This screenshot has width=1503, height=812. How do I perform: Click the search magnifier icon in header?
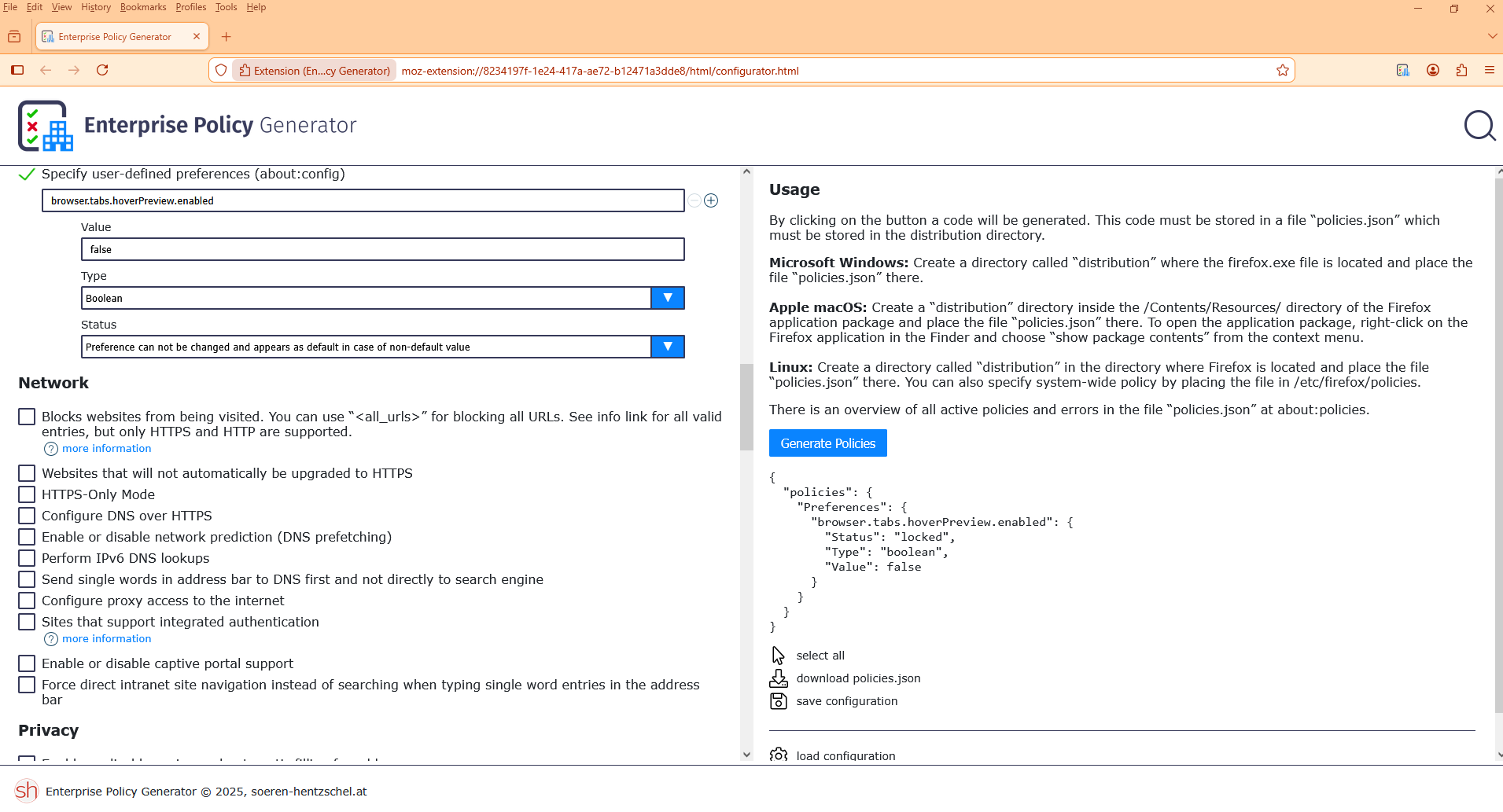tap(1479, 126)
